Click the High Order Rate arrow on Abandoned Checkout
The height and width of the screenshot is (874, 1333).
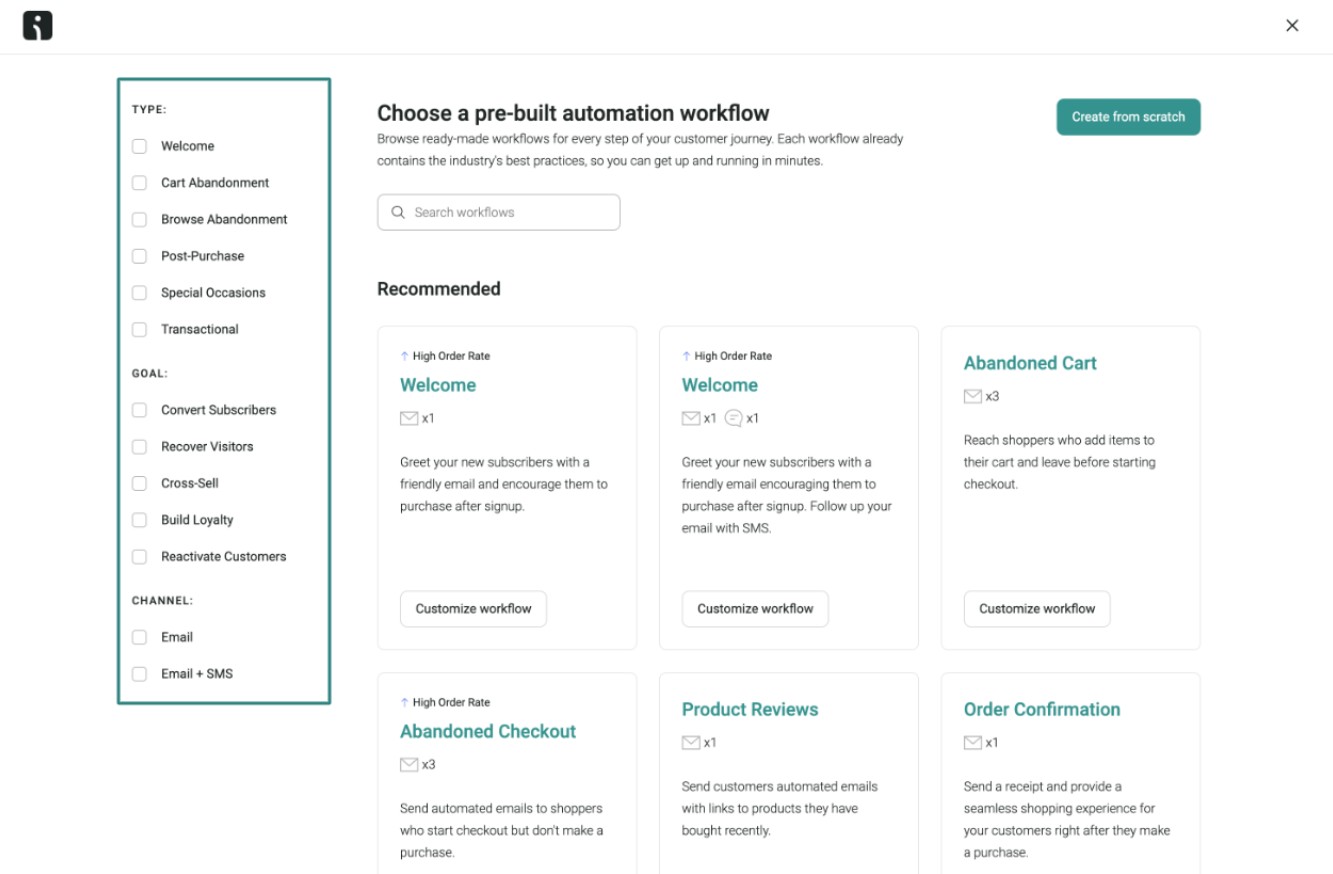pyautogui.click(x=403, y=702)
